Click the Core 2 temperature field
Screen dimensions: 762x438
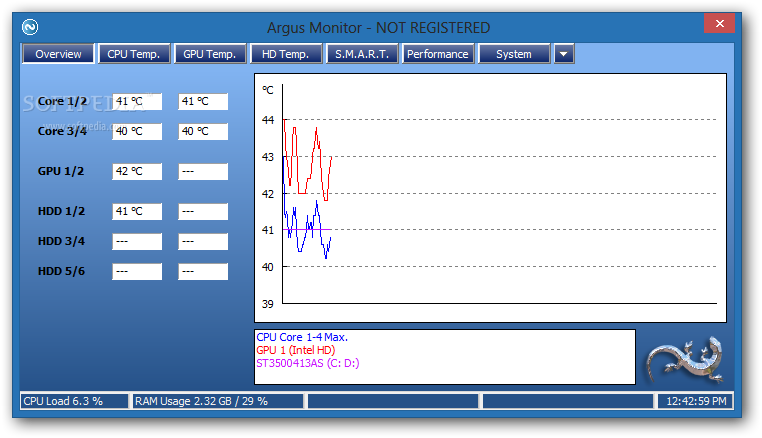coord(203,102)
